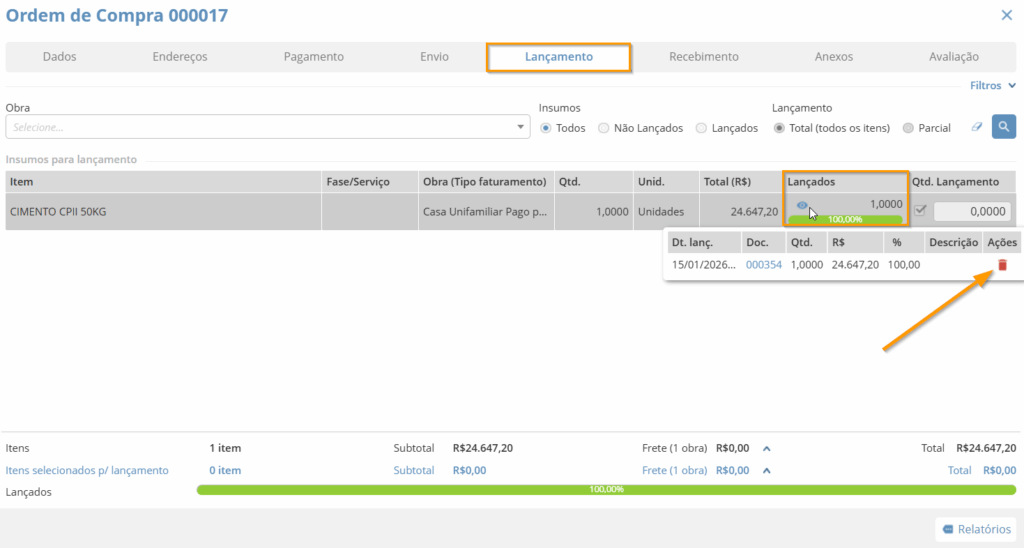Open the Pagamento tab
Viewport: 1024px width, 548px height.
313,57
